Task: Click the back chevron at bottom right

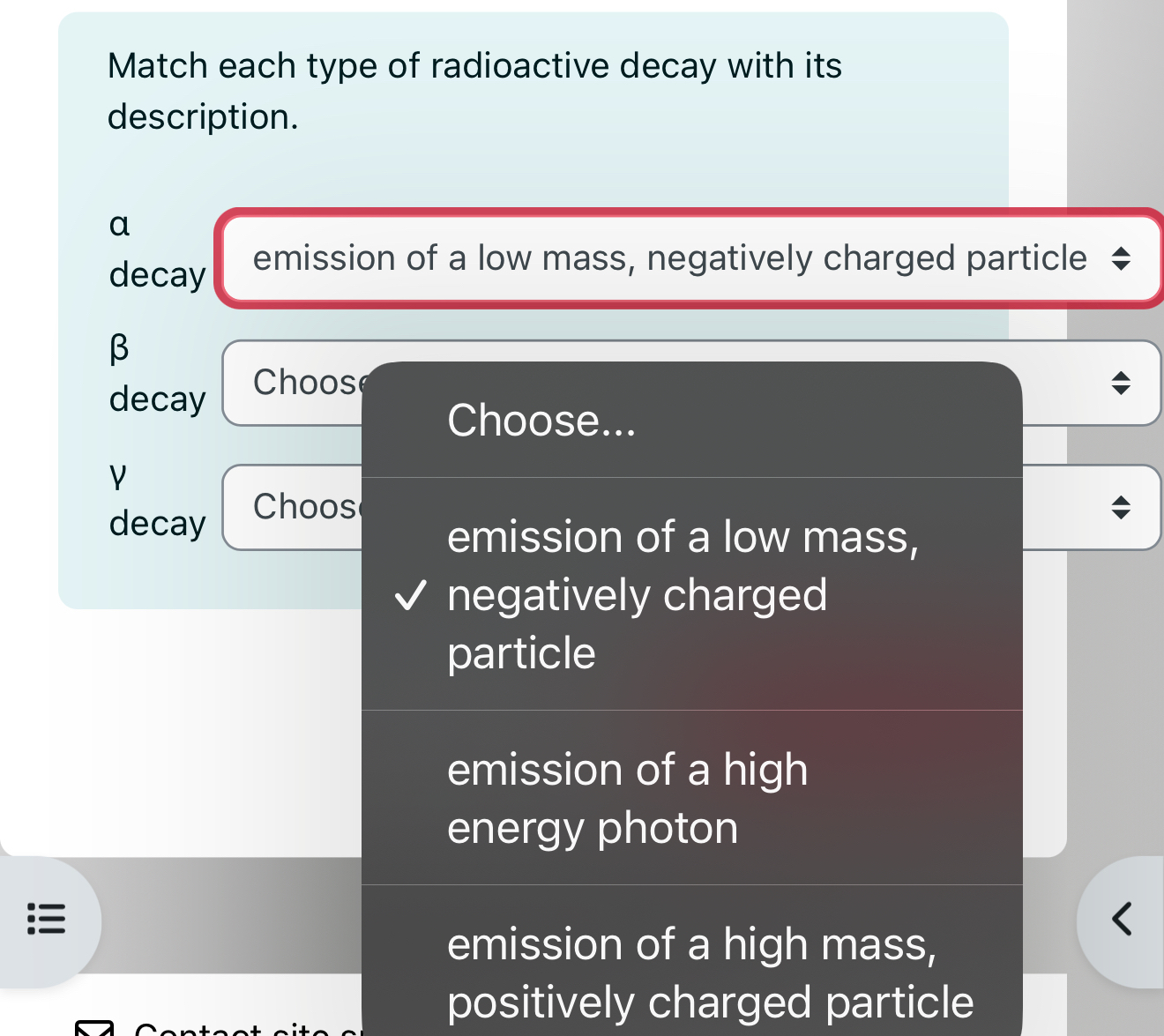Action: [1122, 920]
